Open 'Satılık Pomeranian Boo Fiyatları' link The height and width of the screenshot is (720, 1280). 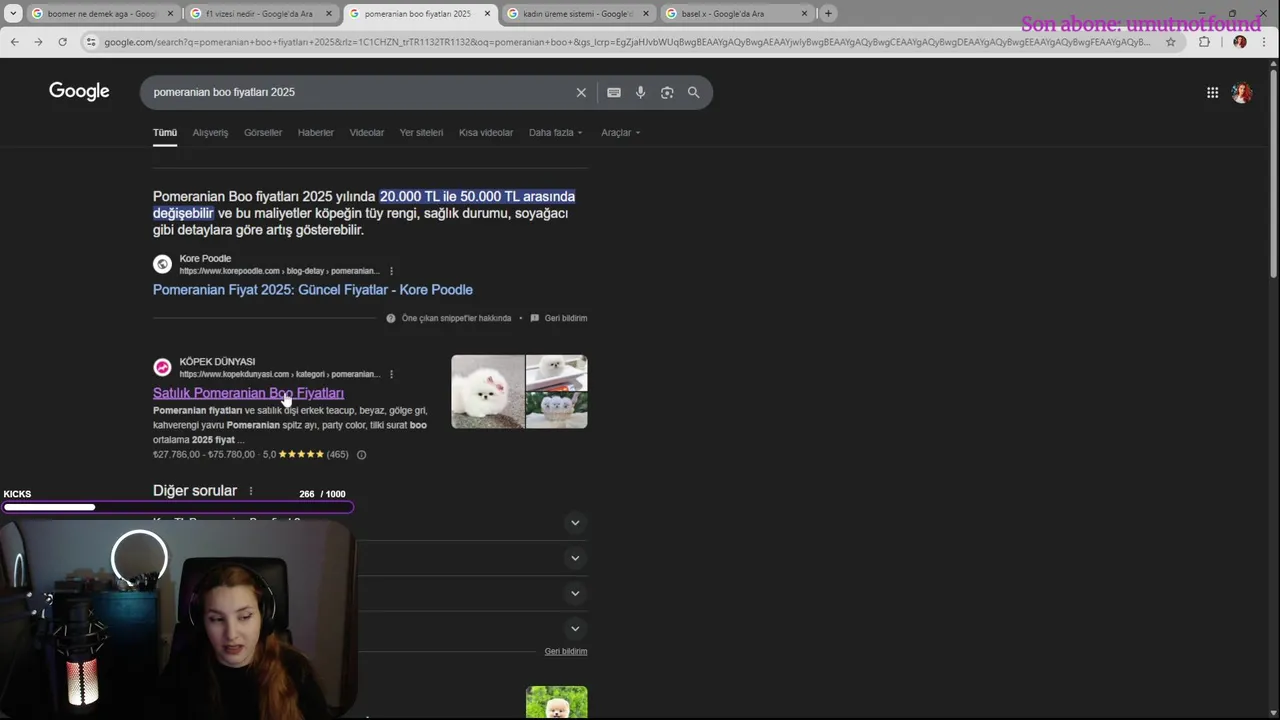tap(248, 393)
